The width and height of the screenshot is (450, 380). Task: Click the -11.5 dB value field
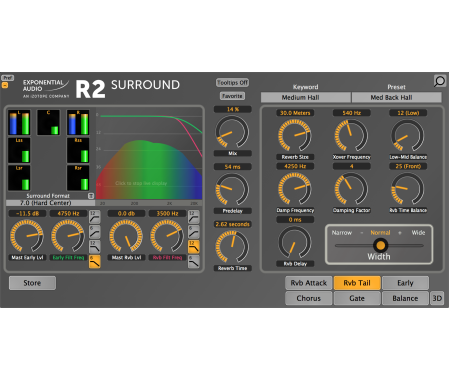point(27,213)
